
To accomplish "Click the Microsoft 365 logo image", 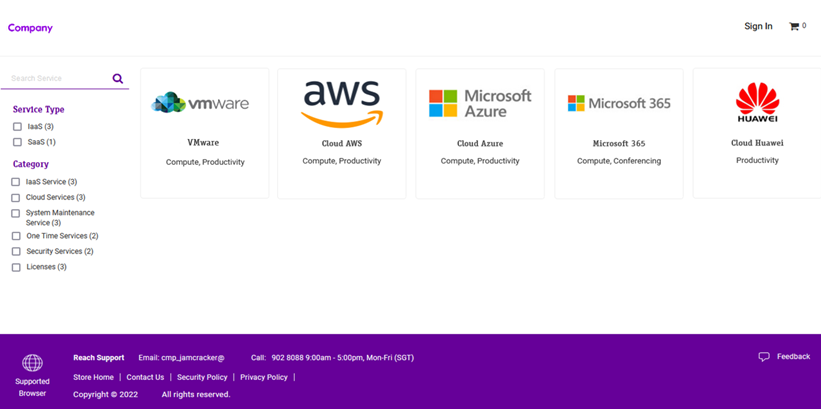I will [x=619, y=103].
